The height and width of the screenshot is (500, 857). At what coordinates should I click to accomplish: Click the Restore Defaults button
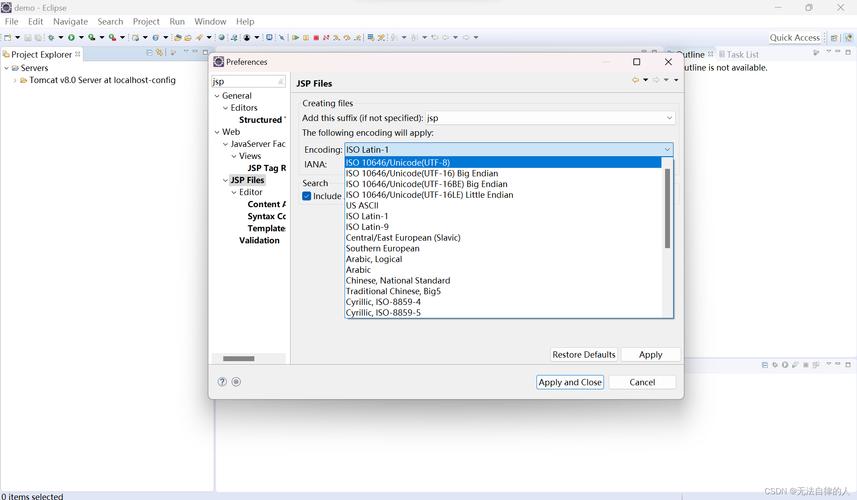tap(583, 354)
